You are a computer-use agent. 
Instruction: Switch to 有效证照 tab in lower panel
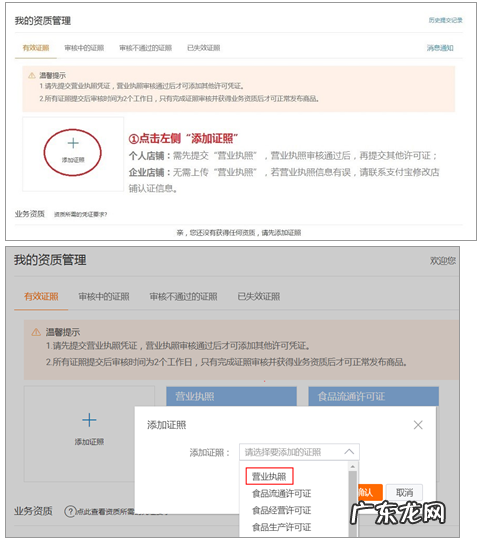41,296
